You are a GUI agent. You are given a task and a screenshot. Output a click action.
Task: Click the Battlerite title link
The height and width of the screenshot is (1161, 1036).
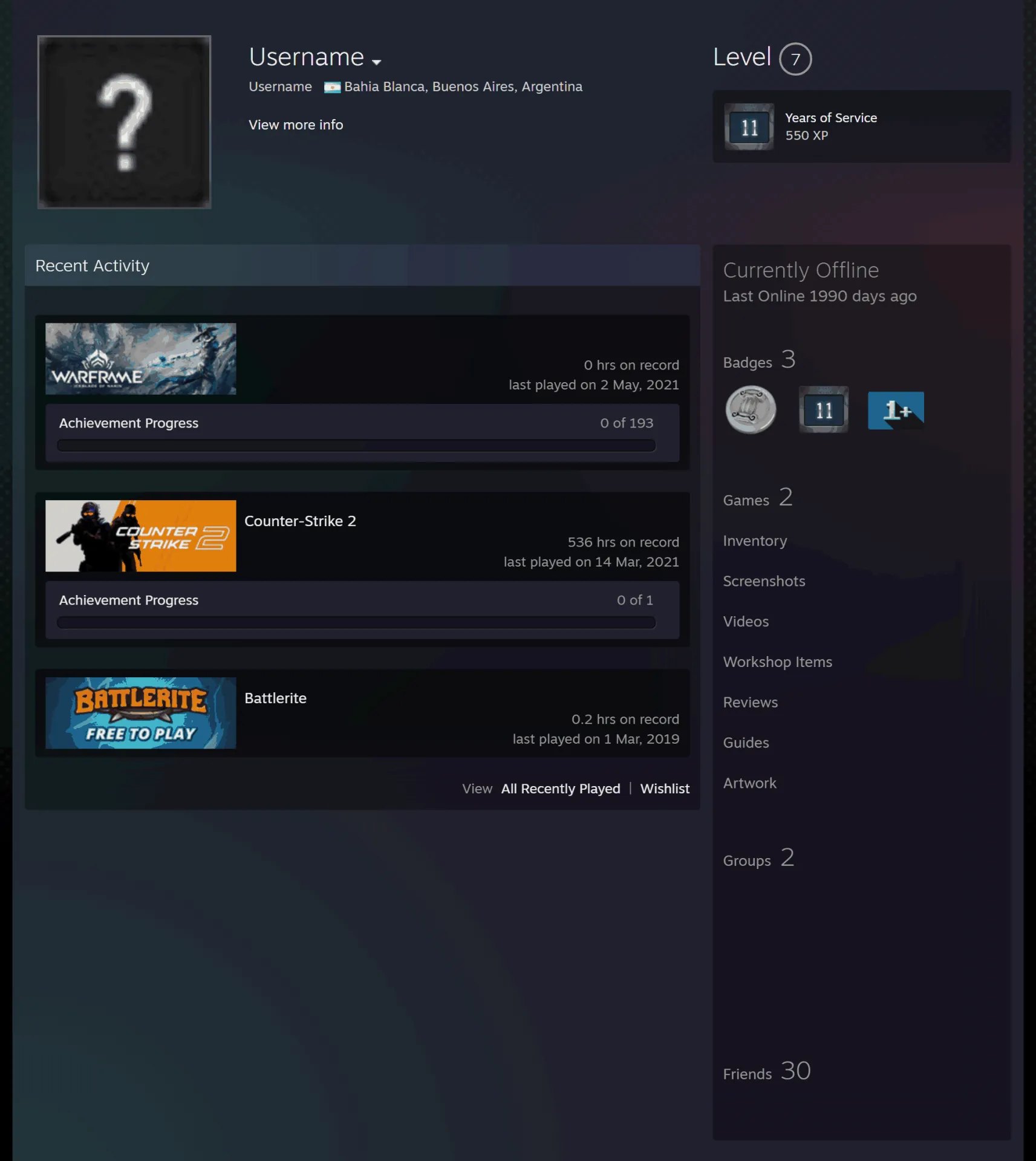coord(275,698)
